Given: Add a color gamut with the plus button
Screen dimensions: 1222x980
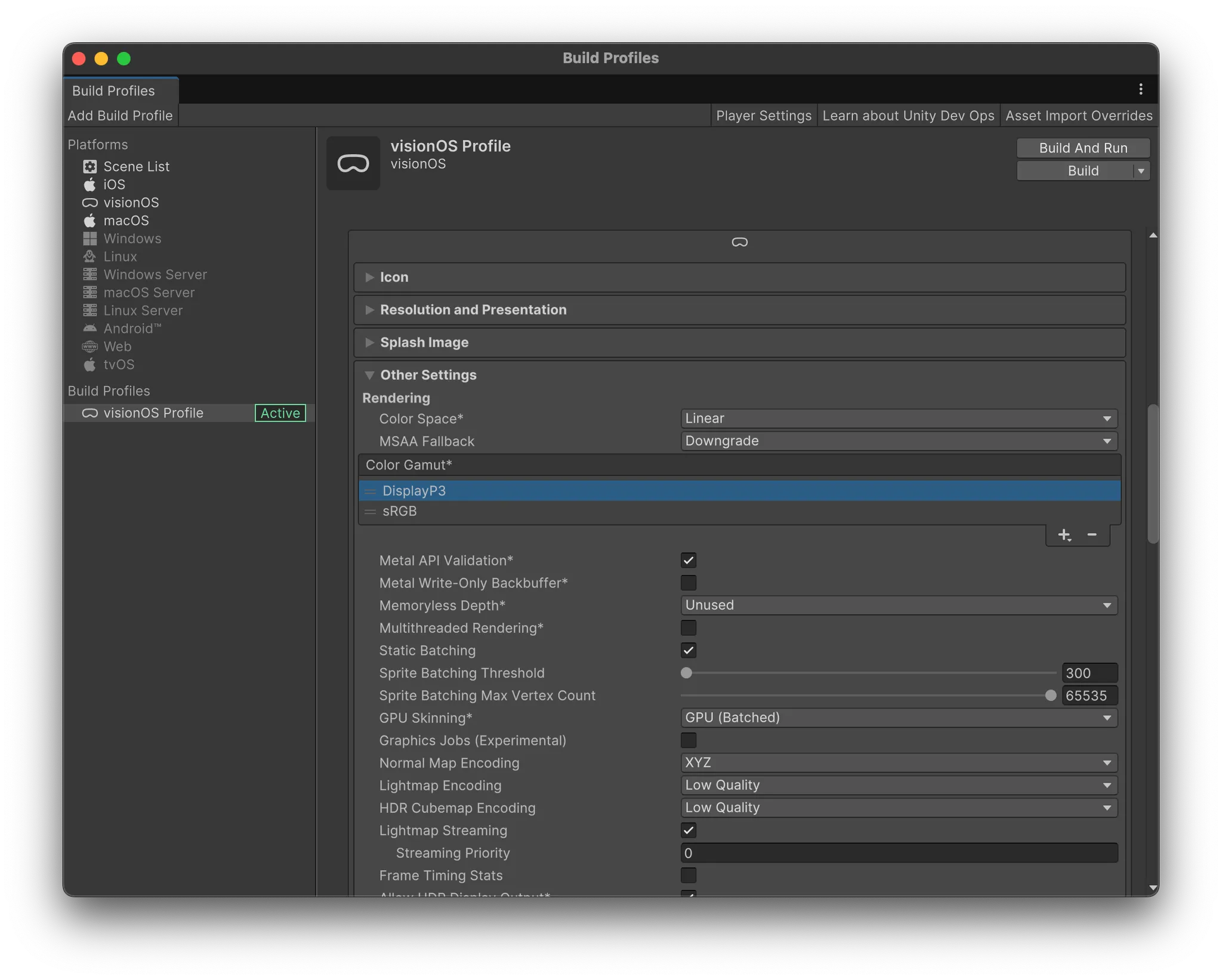Looking at the screenshot, I should (x=1064, y=535).
